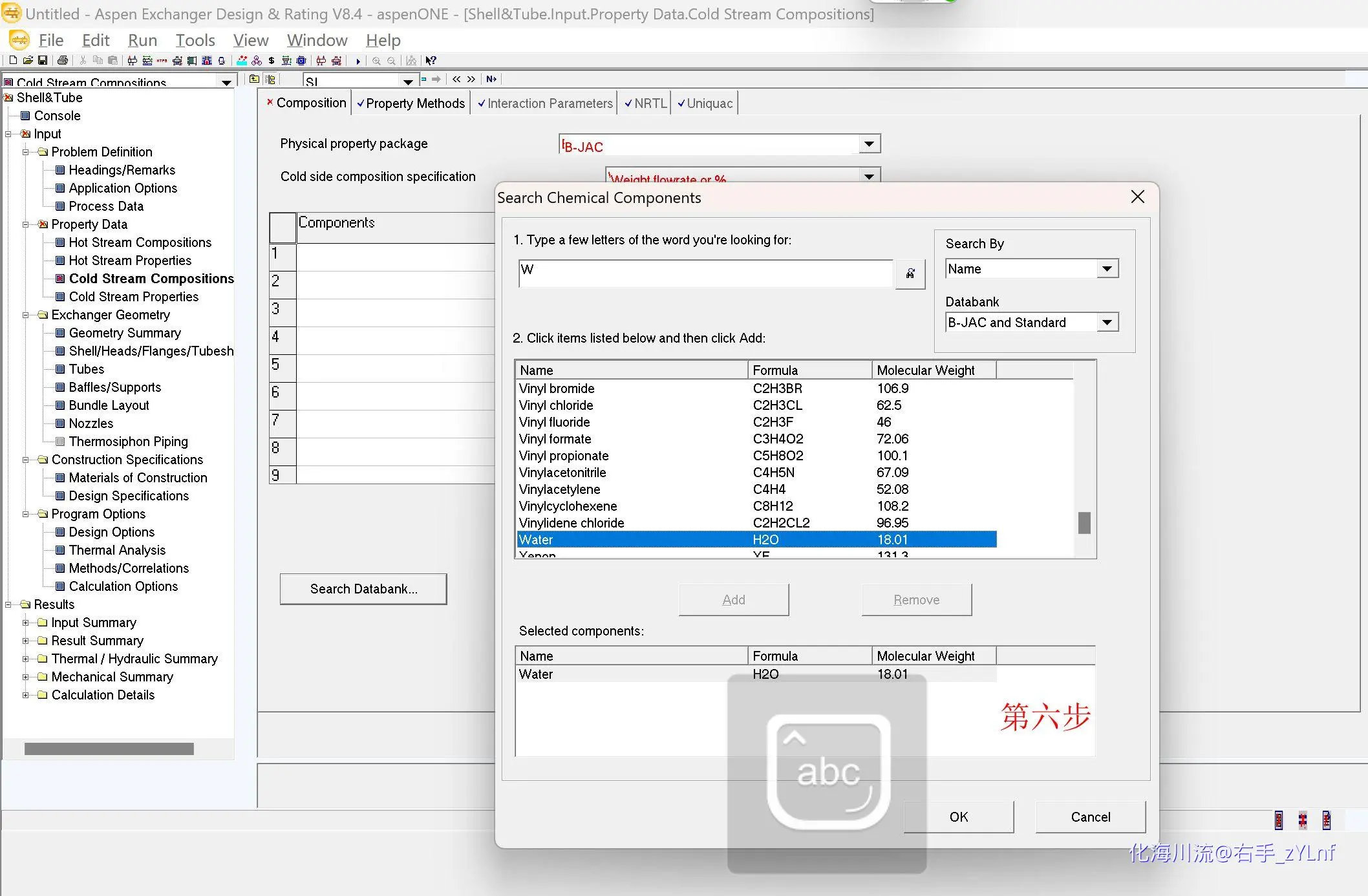
Task: Select Water in the Selected components table
Action: [x=756, y=674]
